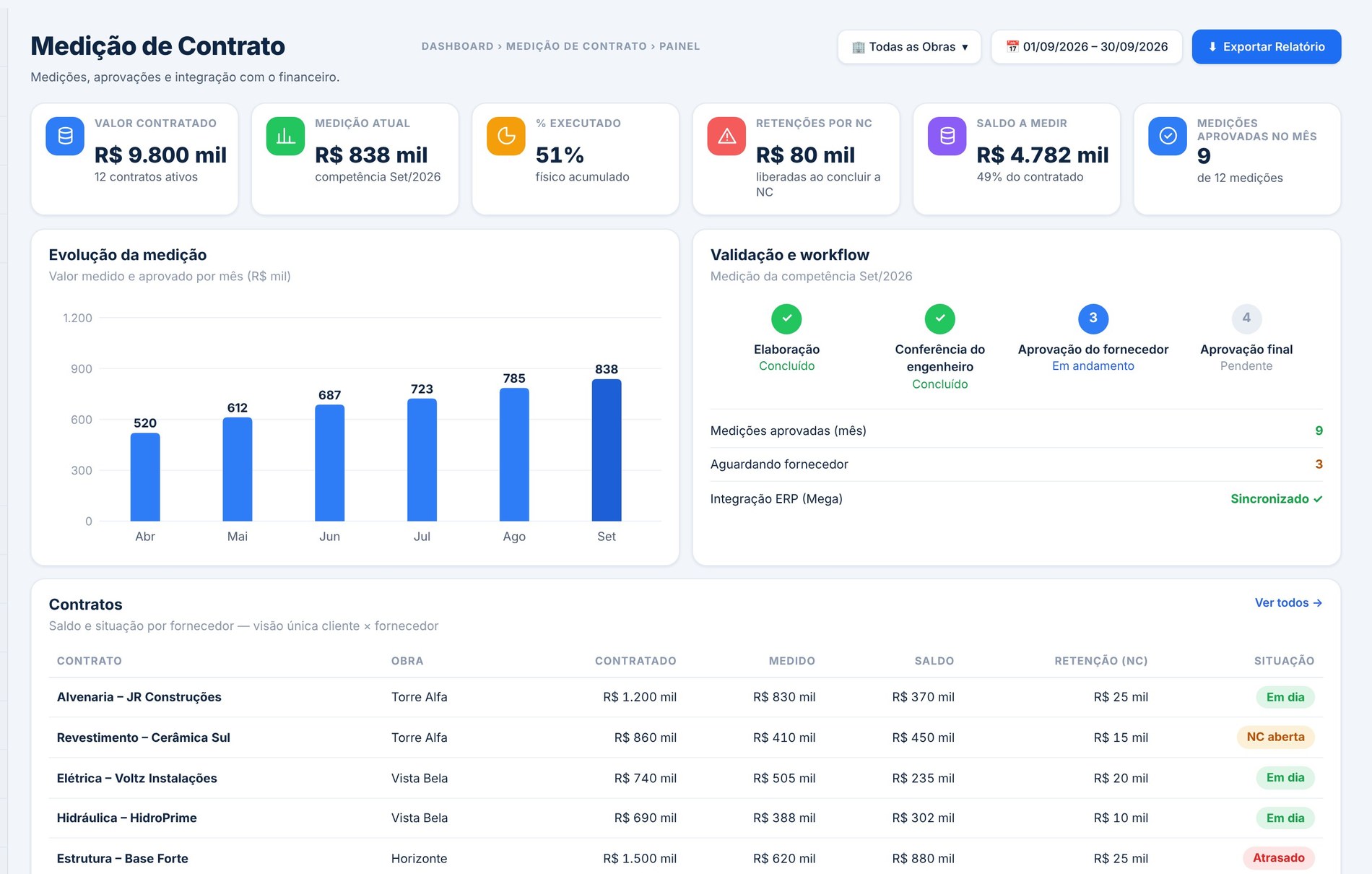
Task: Click Medição de Contrato breadcrumb item
Action: [576, 46]
